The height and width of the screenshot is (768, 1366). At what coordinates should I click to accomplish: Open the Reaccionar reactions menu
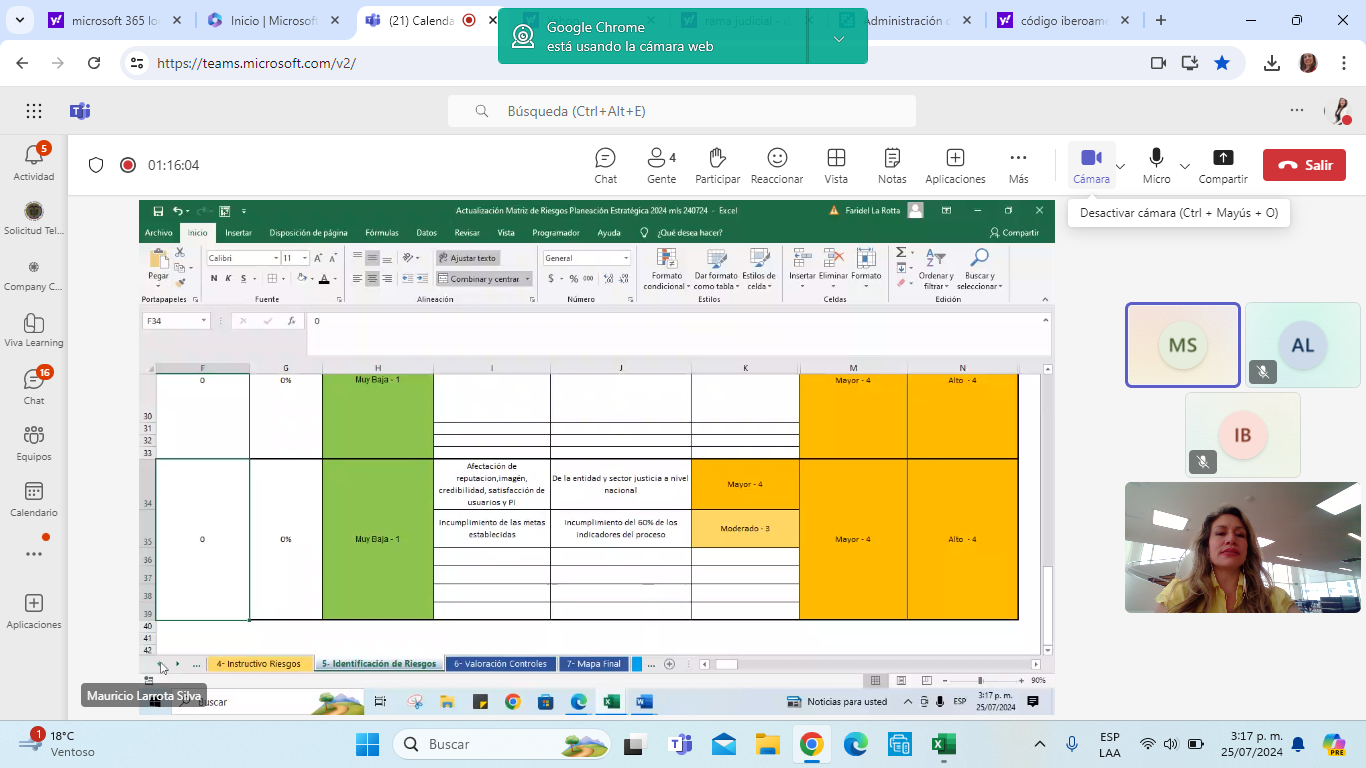(x=777, y=165)
